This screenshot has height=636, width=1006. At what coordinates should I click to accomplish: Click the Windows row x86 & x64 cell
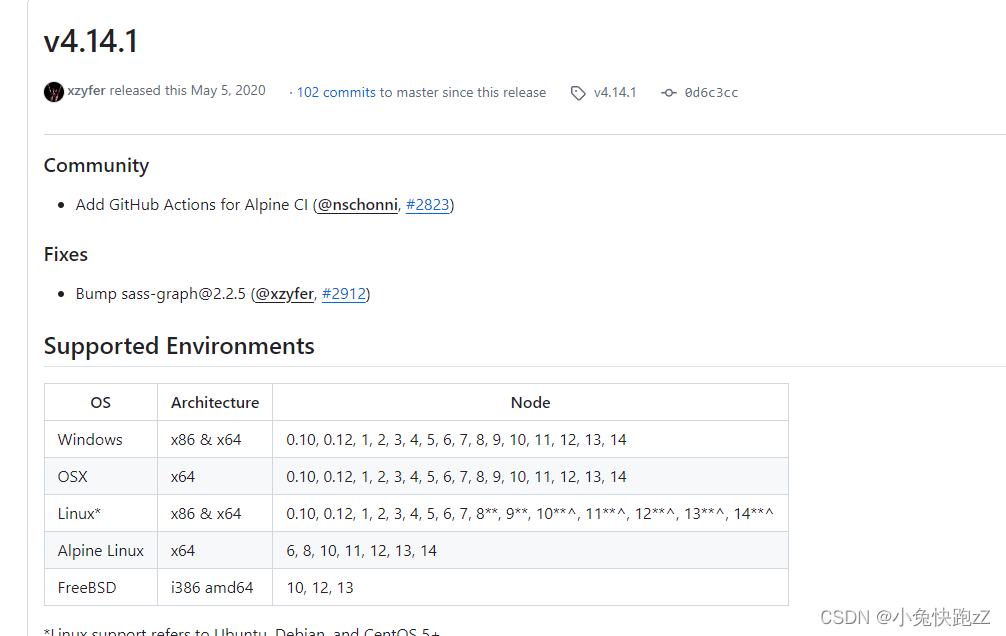[x=215, y=440]
